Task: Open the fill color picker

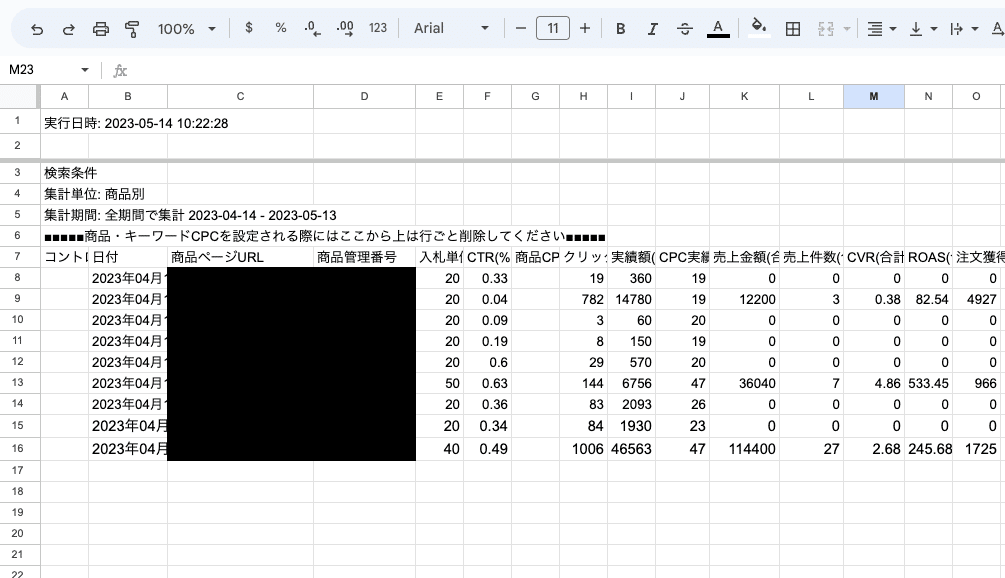Action: (x=759, y=29)
